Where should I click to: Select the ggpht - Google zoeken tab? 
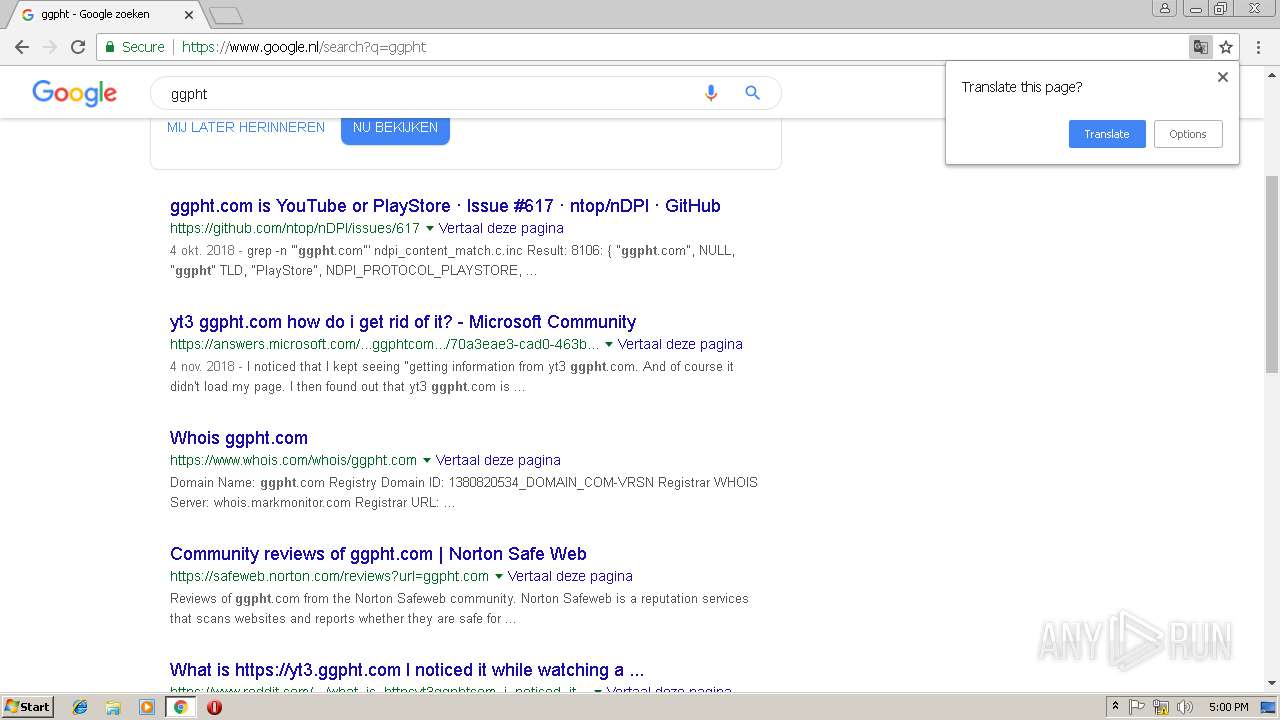(x=104, y=15)
